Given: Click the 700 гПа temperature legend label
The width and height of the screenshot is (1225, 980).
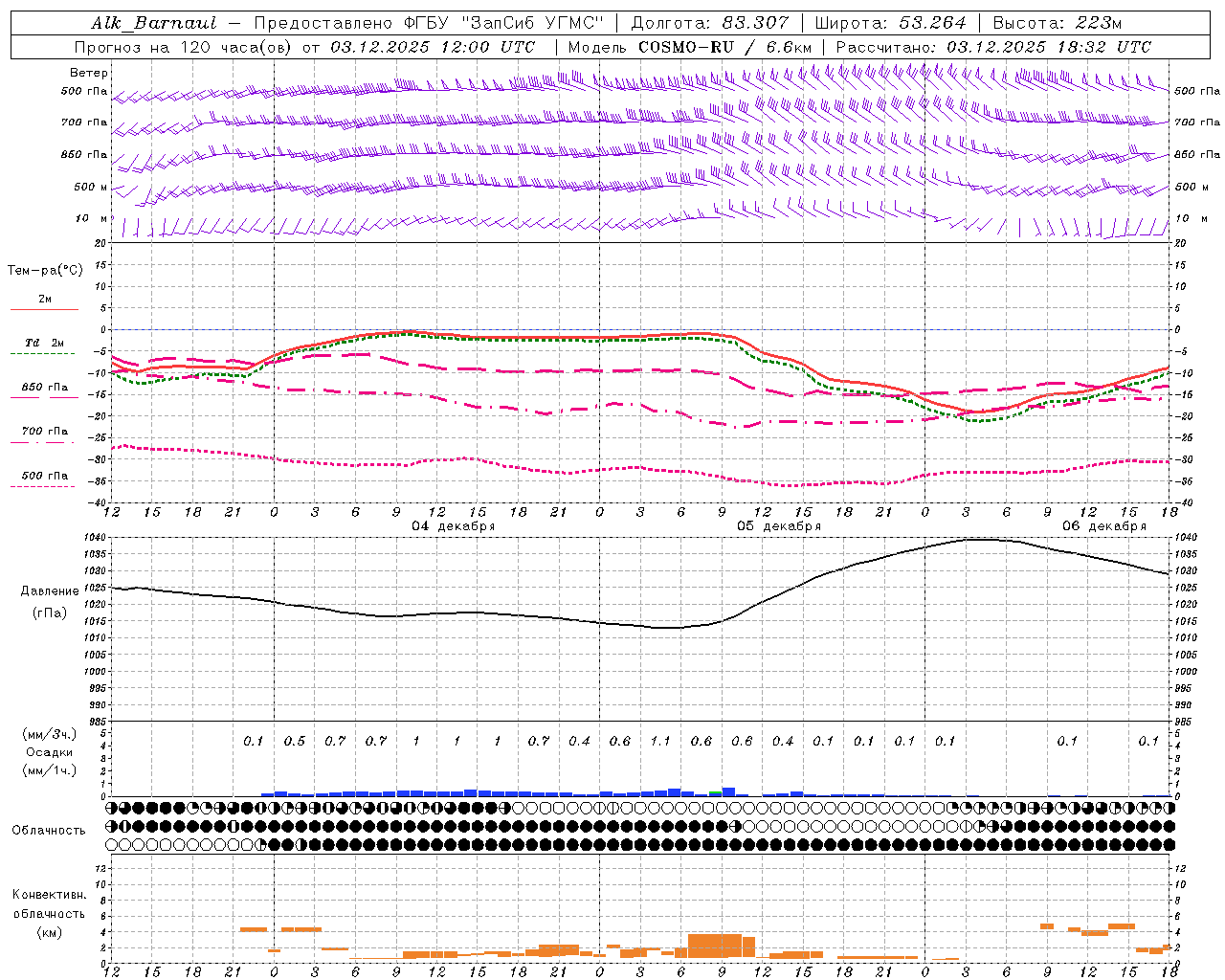Looking at the screenshot, I should click(x=45, y=432).
